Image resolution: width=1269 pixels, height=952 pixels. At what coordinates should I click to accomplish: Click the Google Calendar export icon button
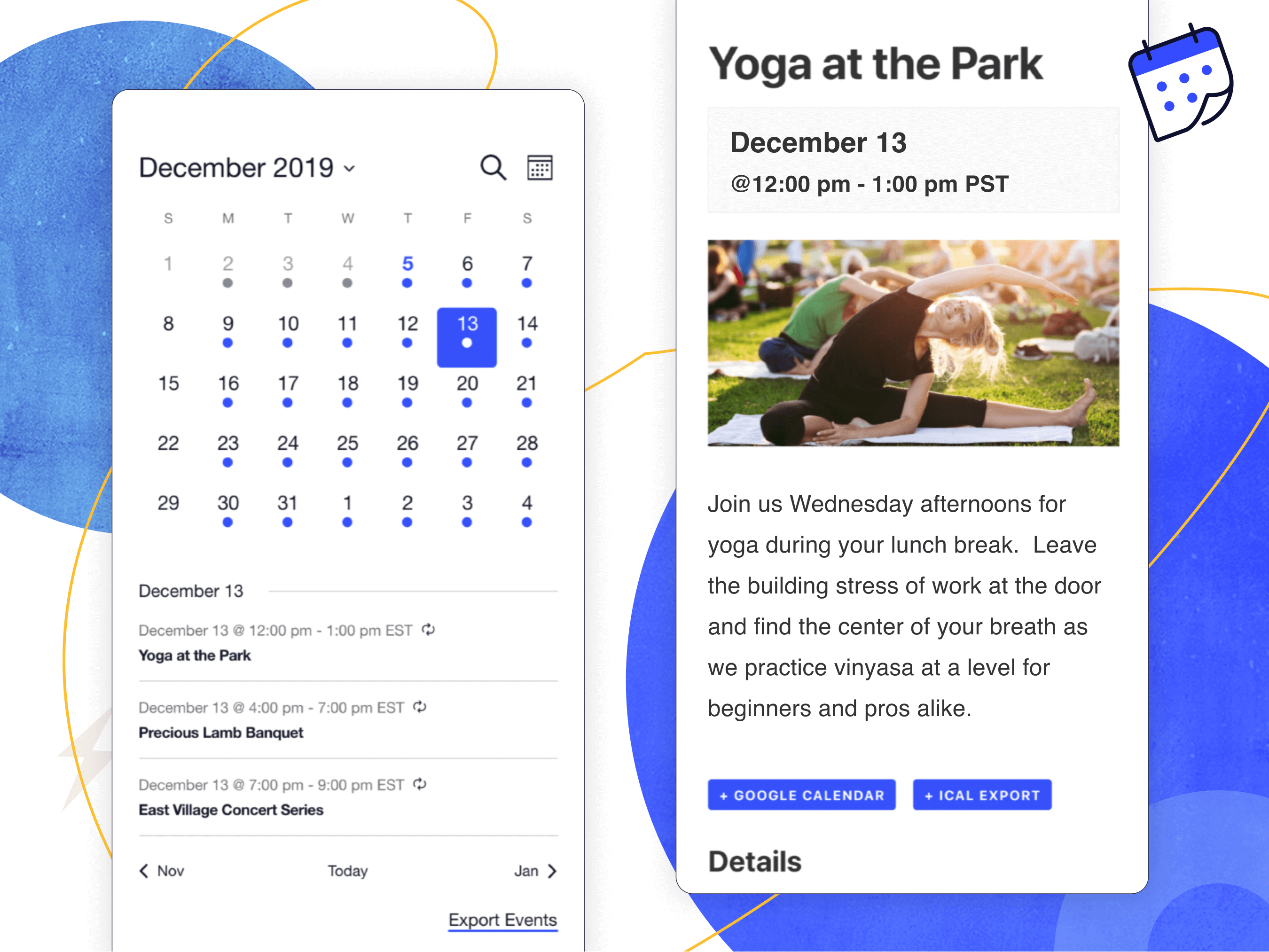point(800,796)
